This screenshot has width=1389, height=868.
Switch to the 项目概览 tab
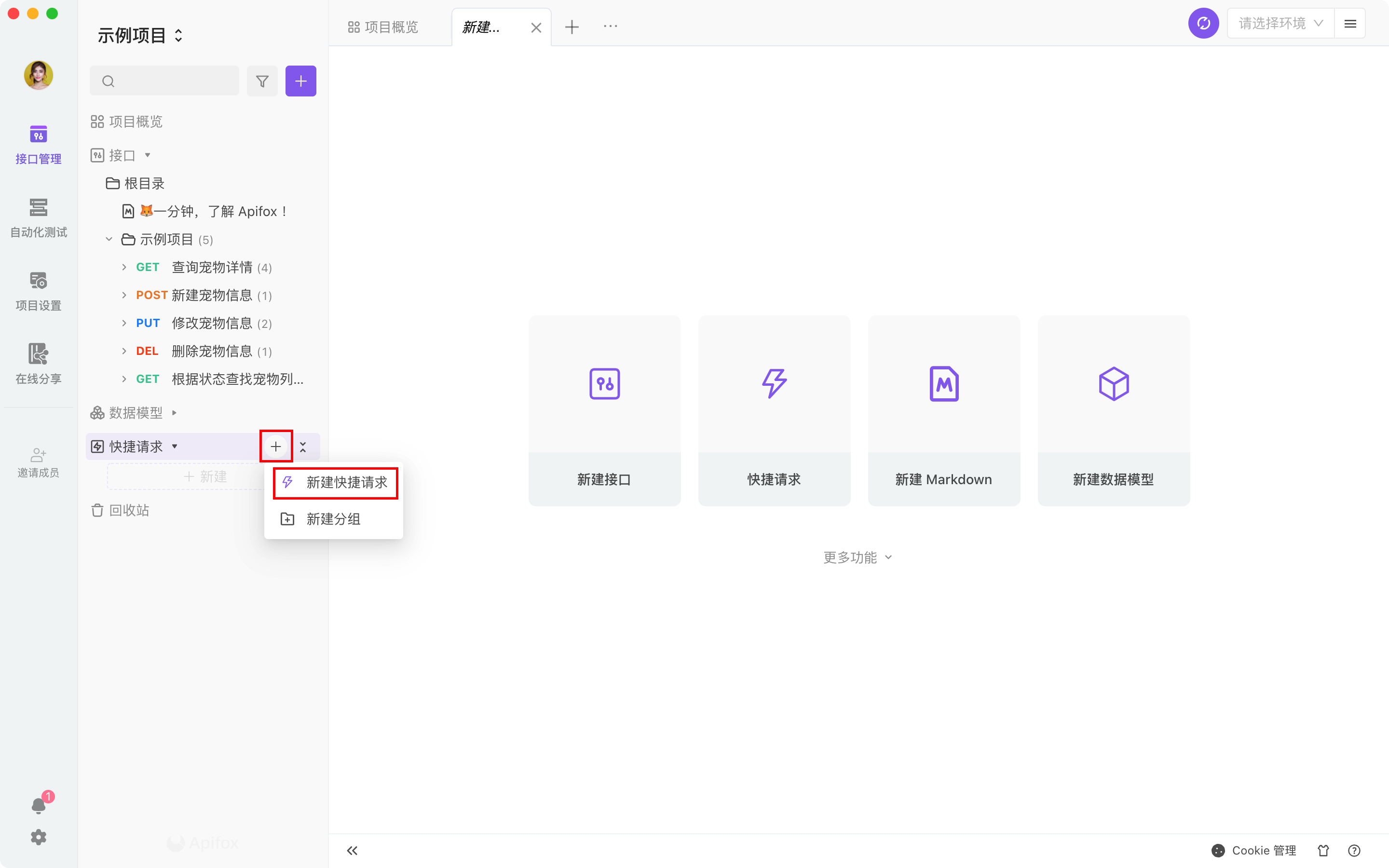coord(383,27)
